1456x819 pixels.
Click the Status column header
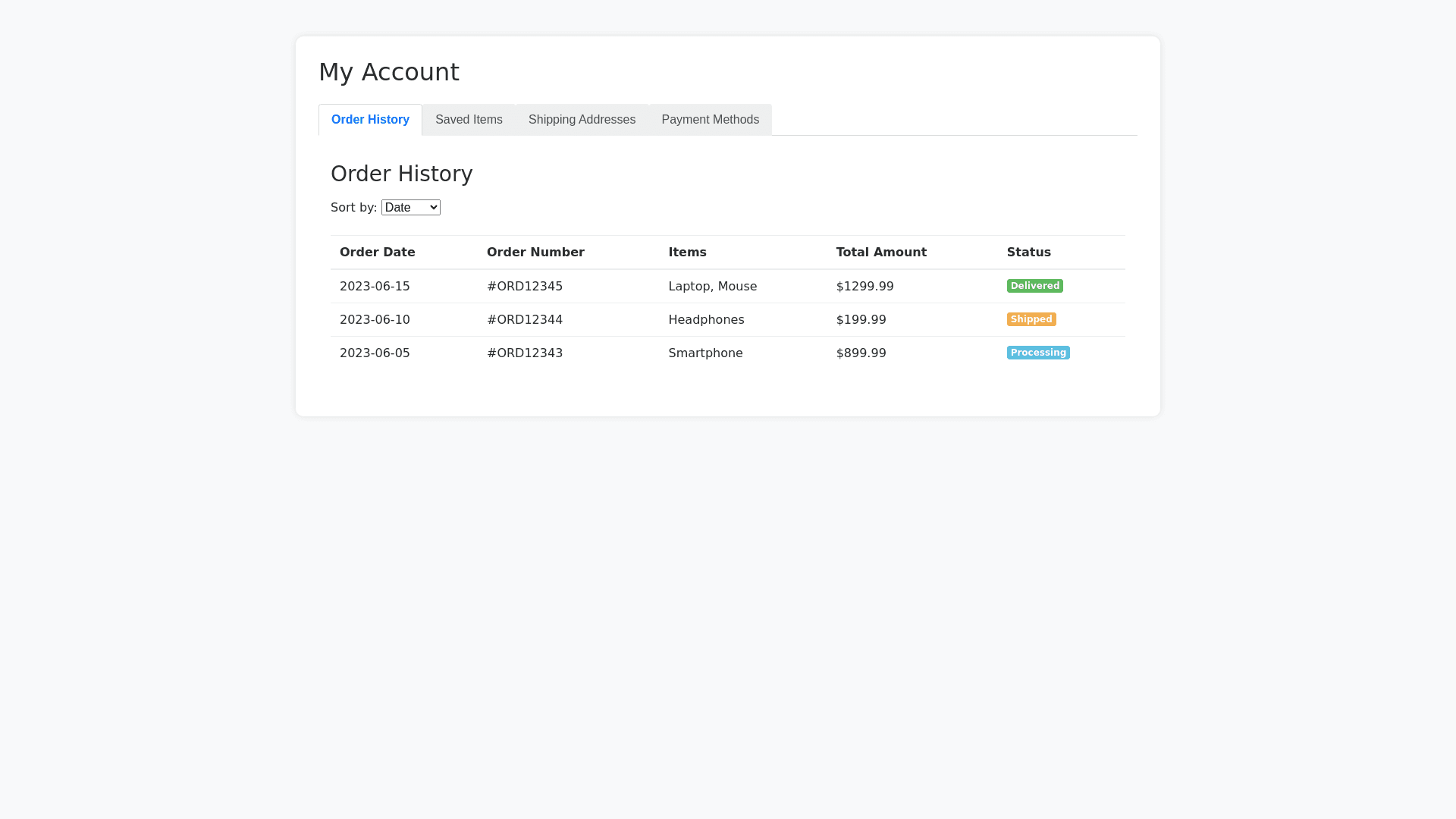(x=1028, y=253)
